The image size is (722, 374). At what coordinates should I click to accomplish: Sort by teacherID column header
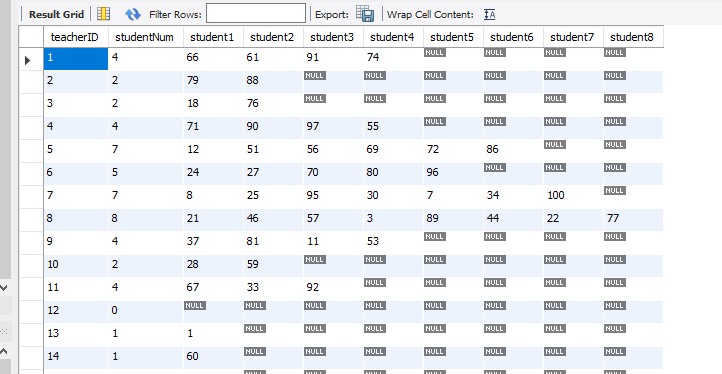click(76, 37)
